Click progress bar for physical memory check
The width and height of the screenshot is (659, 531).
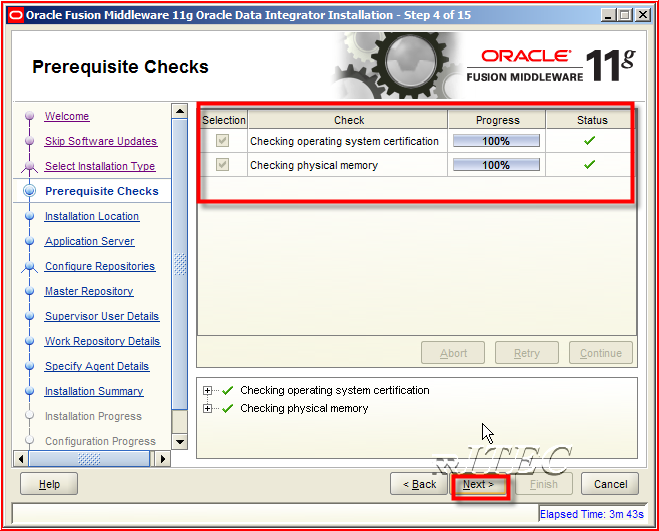[496, 165]
